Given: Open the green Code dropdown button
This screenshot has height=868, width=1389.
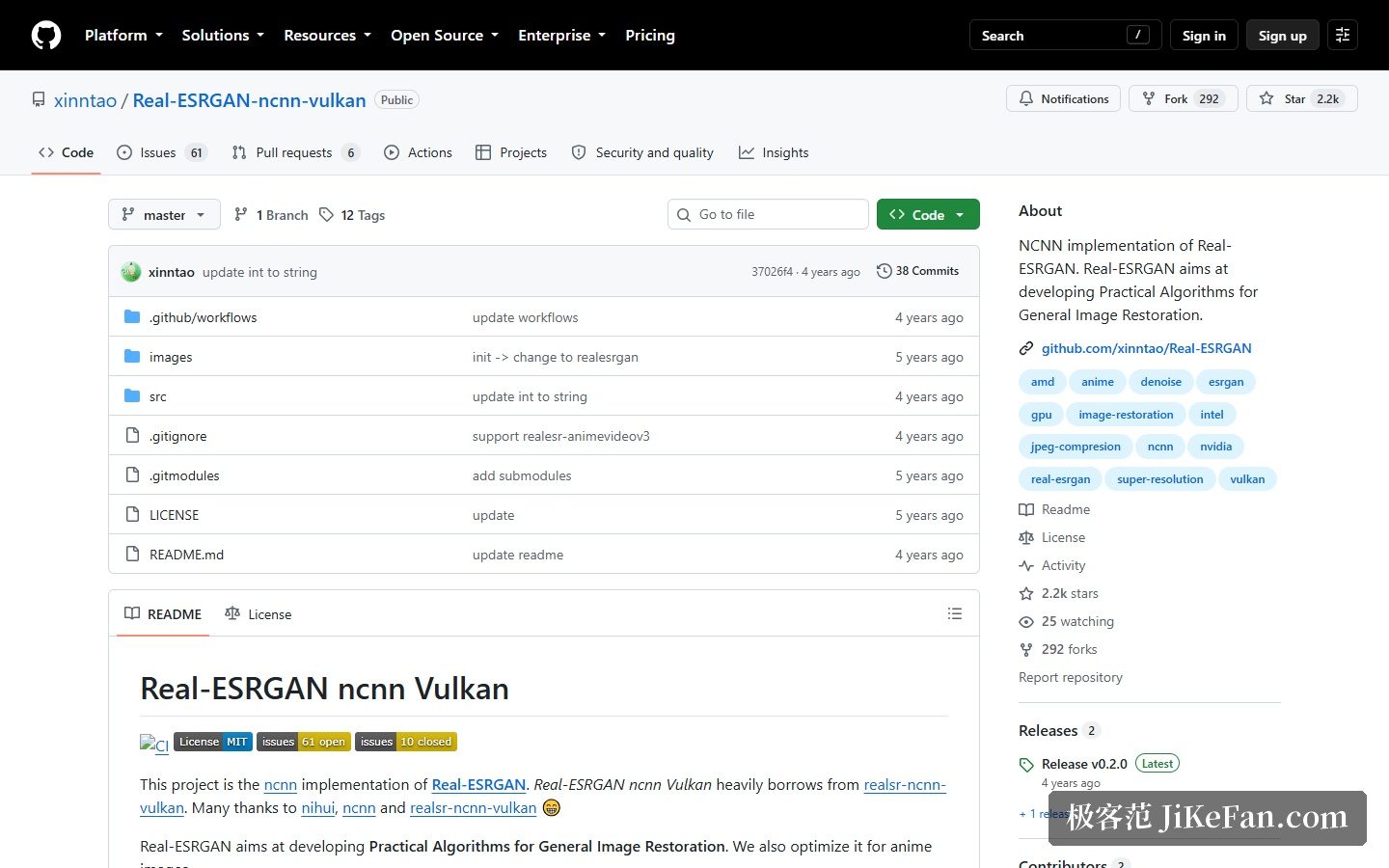Looking at the screenshot, I should tap(928, 215).
